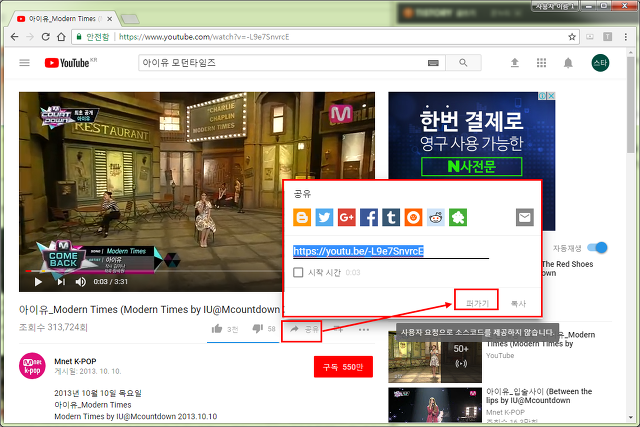This screenshot has height=427, width=640.
Task: Open the on-screen keyboard in search box
Action: pos(433,63)
